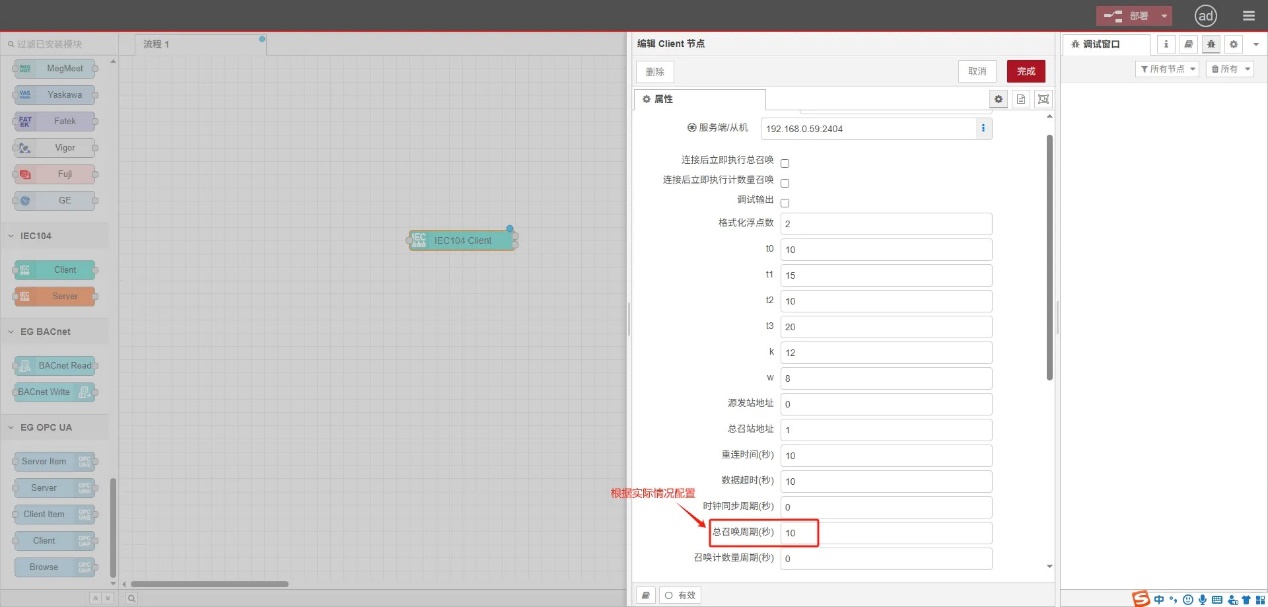Click the 完成 button to finish editing
Viewport: 1268px width, 607px height.
coord(1026,71)
